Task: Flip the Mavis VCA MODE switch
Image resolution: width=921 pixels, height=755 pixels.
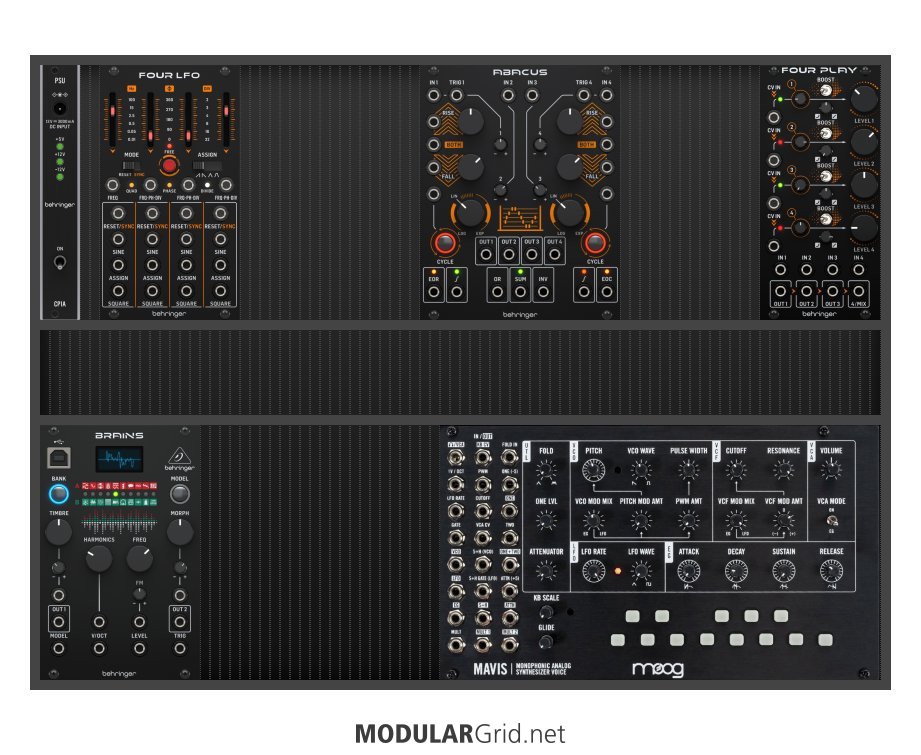Action: (831, 520)
